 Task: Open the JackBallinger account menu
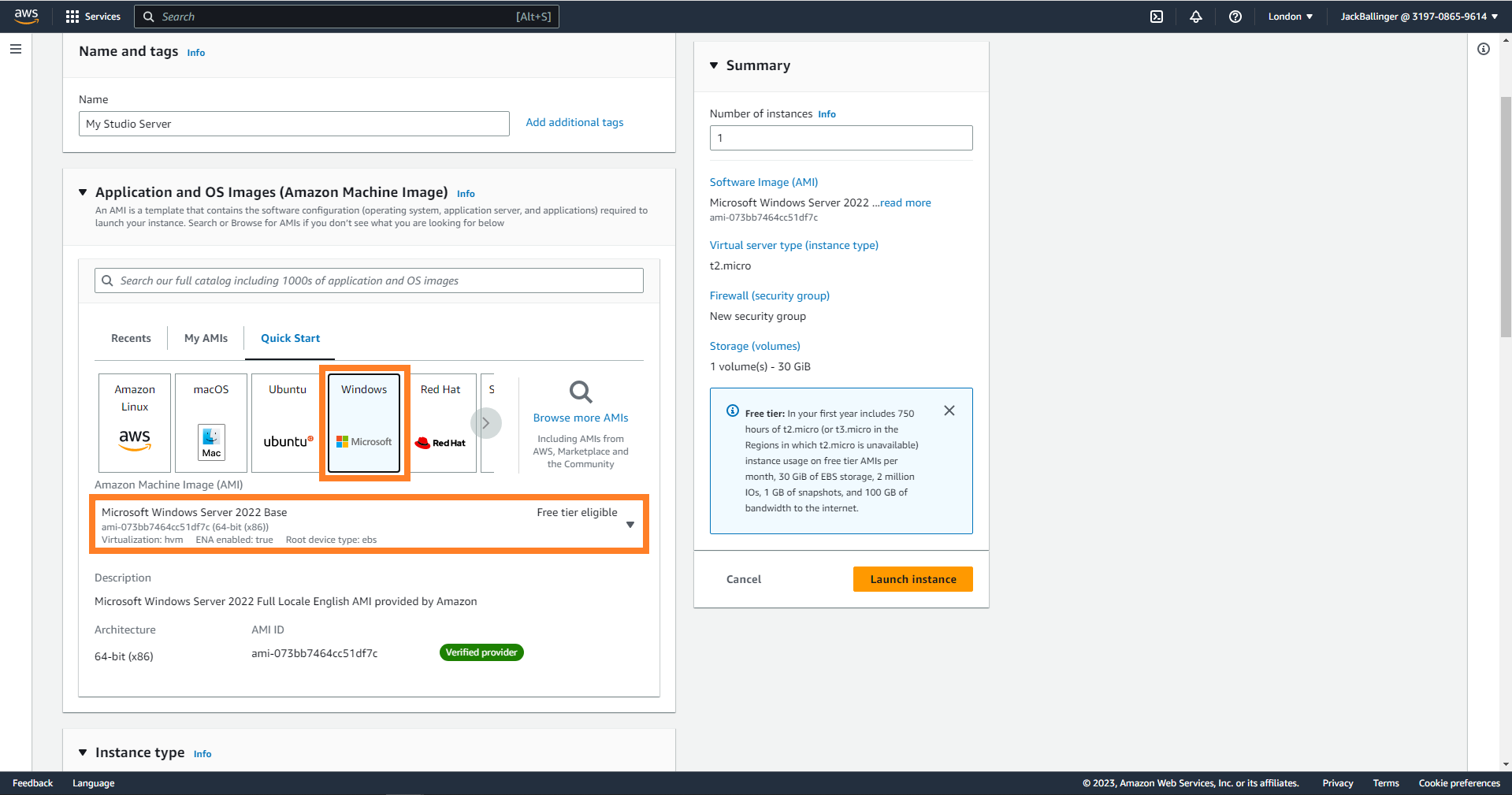pos(1419,17)
